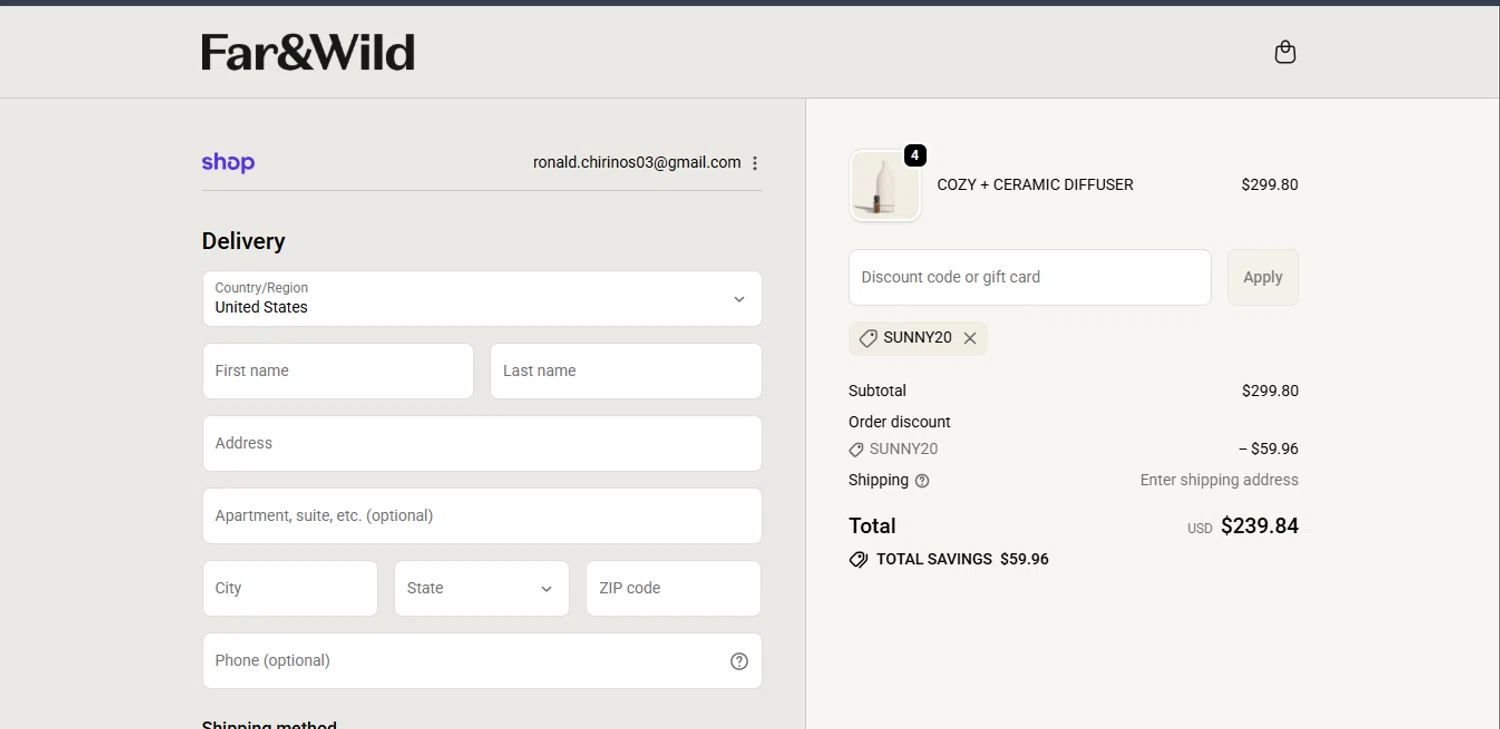
Task: Click the ceramic diffuser product thumbnail
Action: tap(885, 185)
